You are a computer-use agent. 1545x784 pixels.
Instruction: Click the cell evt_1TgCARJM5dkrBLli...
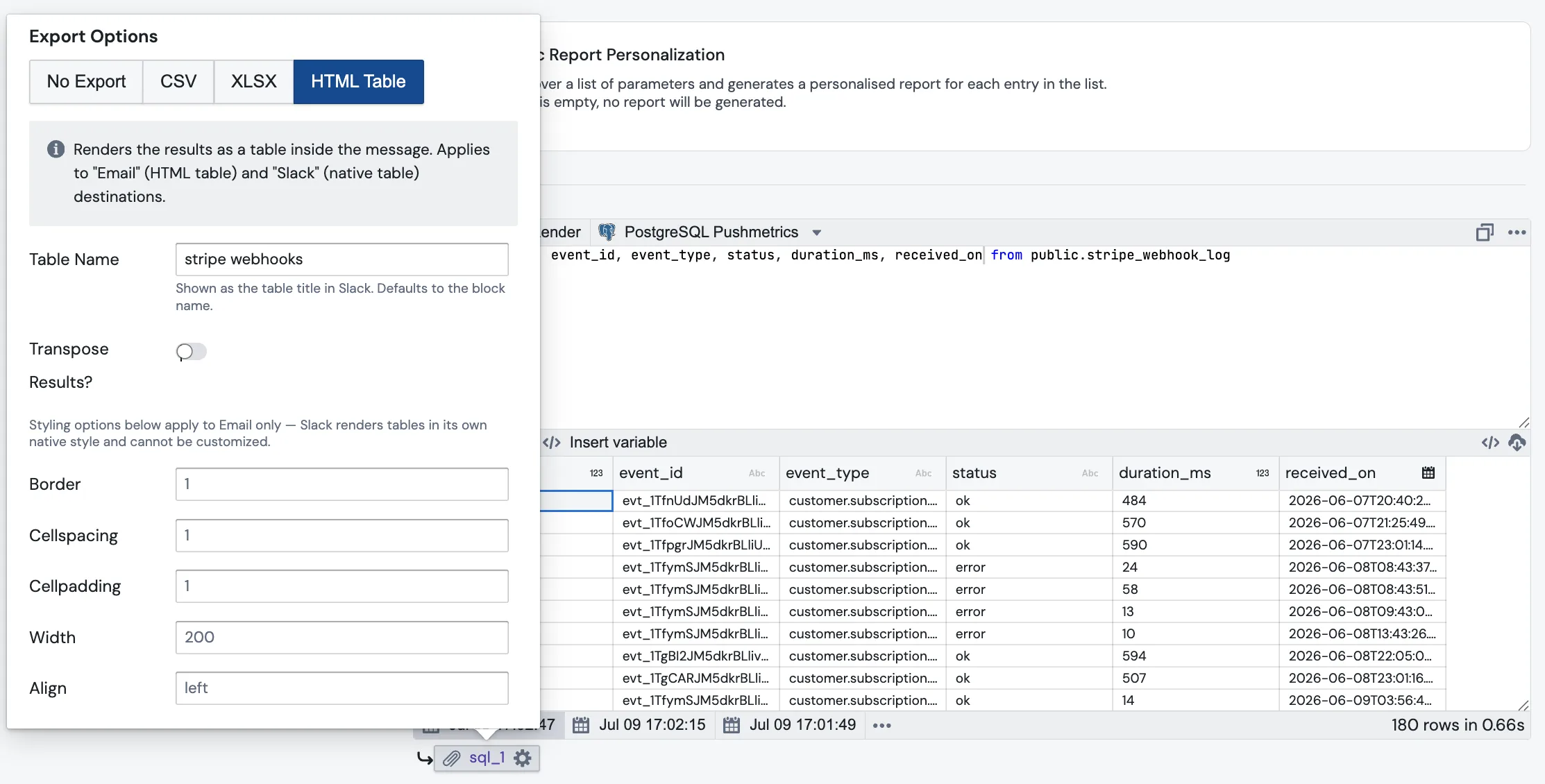pyautogui.click(x=696, y=679)
